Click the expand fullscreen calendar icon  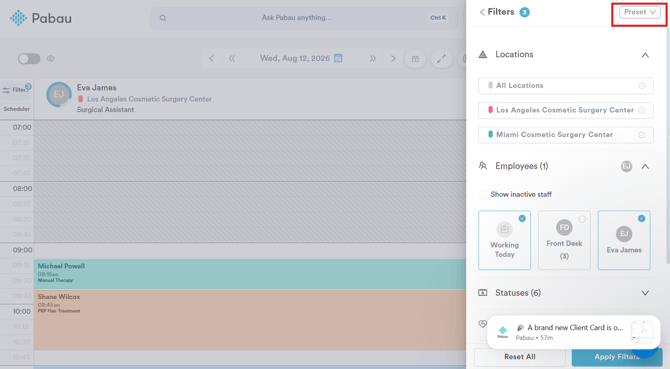(x=441, y=59)
